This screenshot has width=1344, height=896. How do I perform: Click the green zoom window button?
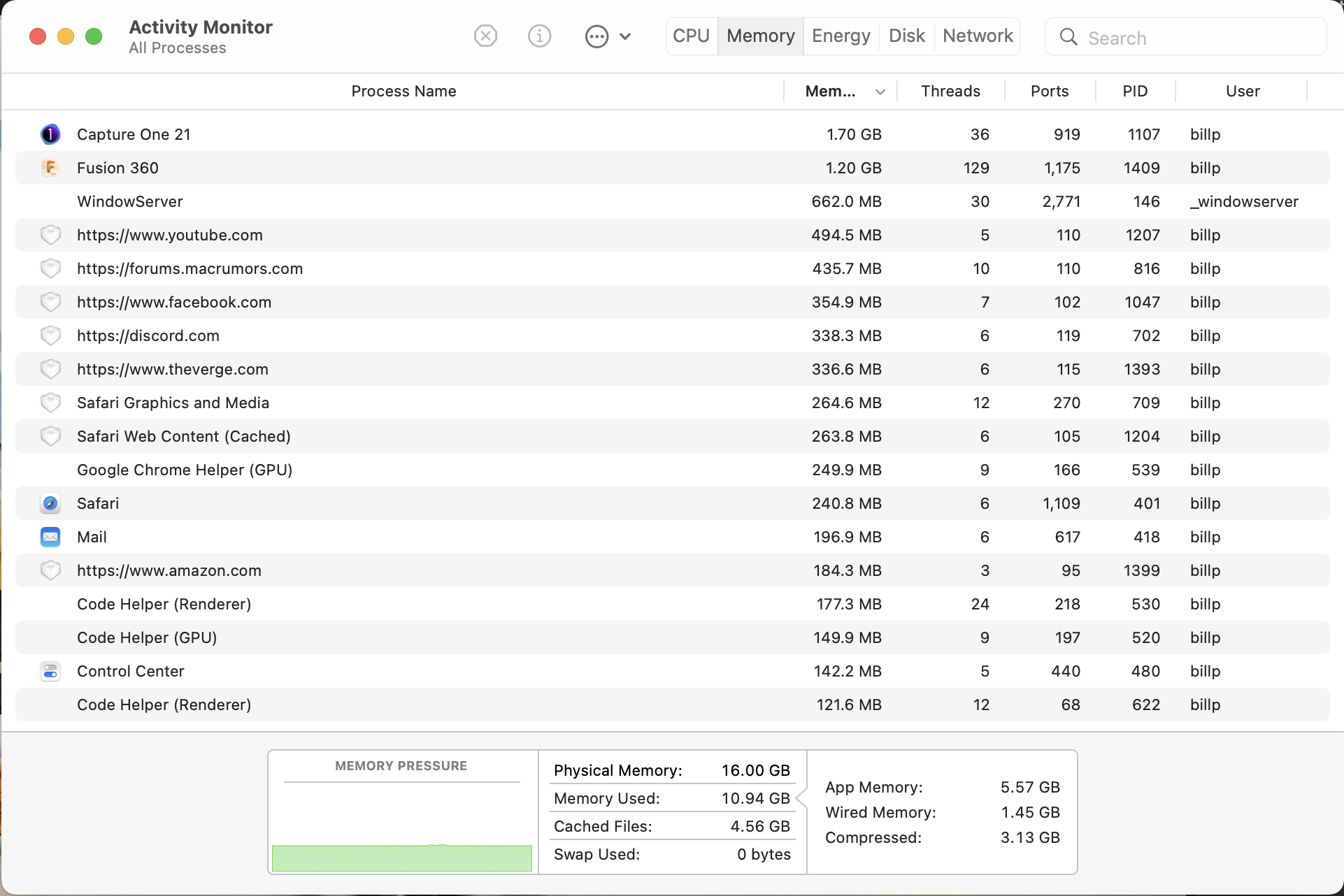point(94,36)
